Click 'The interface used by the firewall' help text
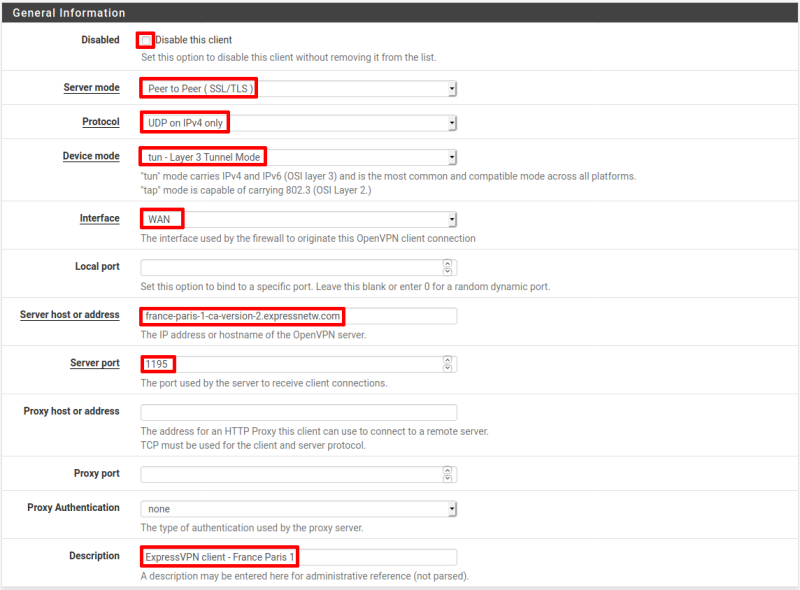This screenshot has height=590, width=800. (x=308, y=238)
